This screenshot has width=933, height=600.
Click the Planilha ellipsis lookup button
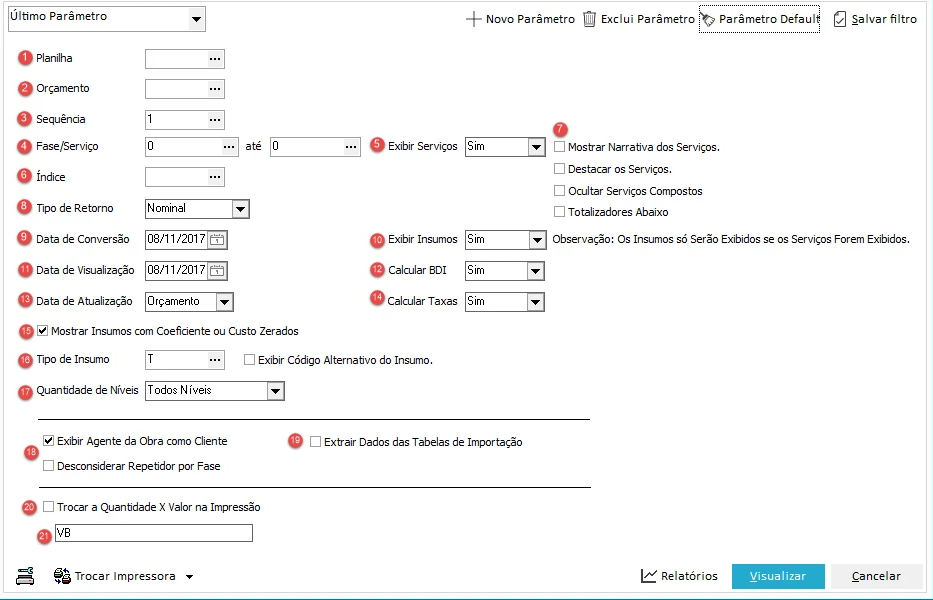pyautogui.click(x=214, y=59)
